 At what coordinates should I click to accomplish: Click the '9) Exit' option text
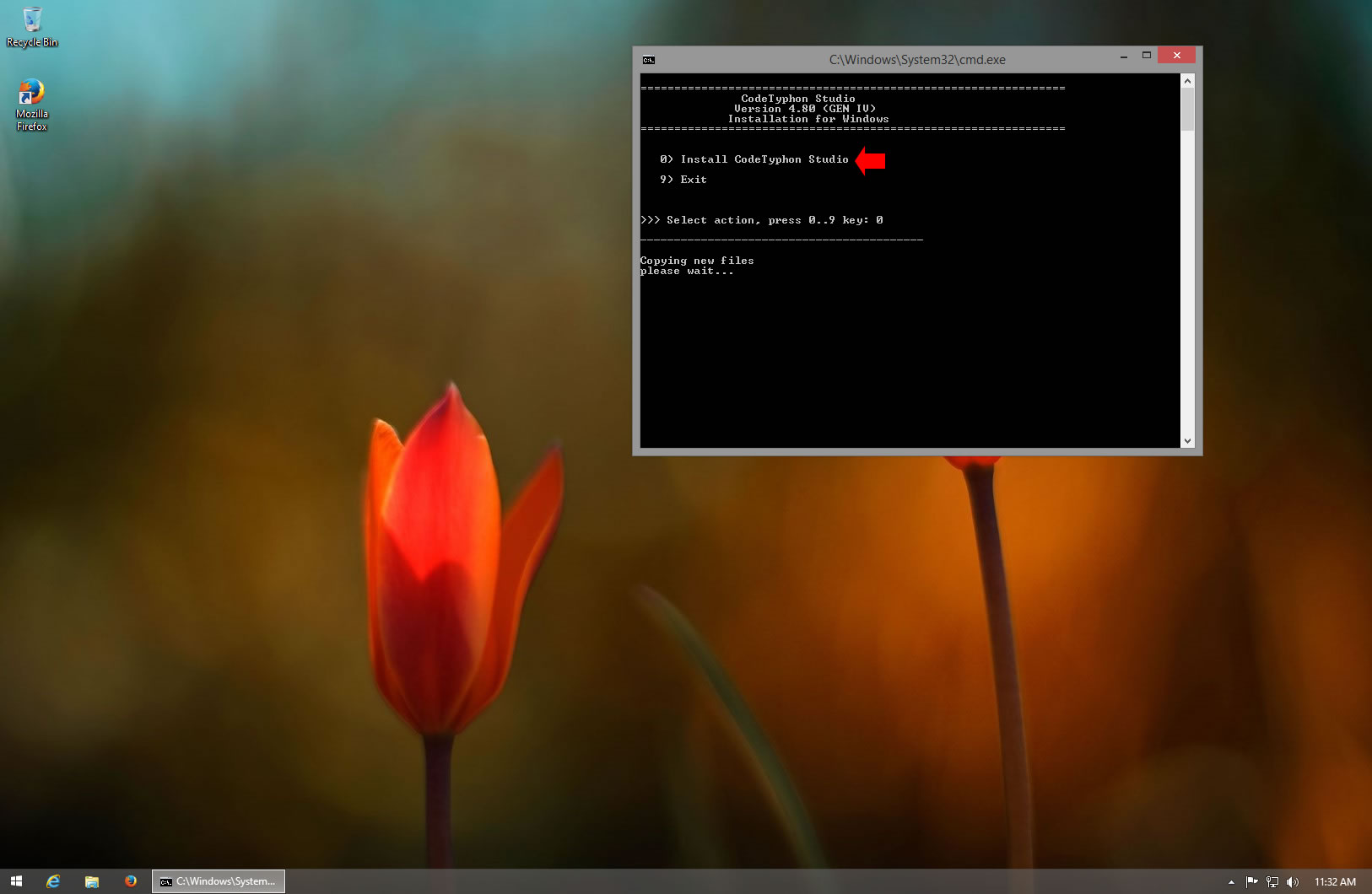(x=683, y=180)
